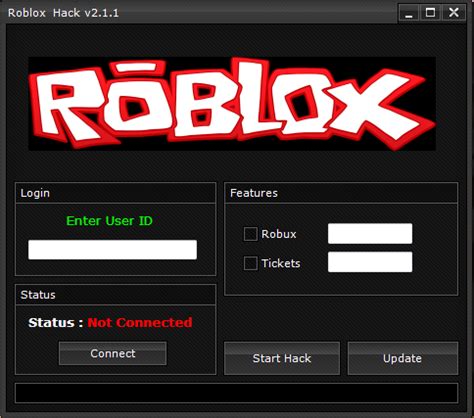Enable the Robux checkbox
Image resolution: width=474 pixels, height=418 pixels.
(x=250, y=234)
